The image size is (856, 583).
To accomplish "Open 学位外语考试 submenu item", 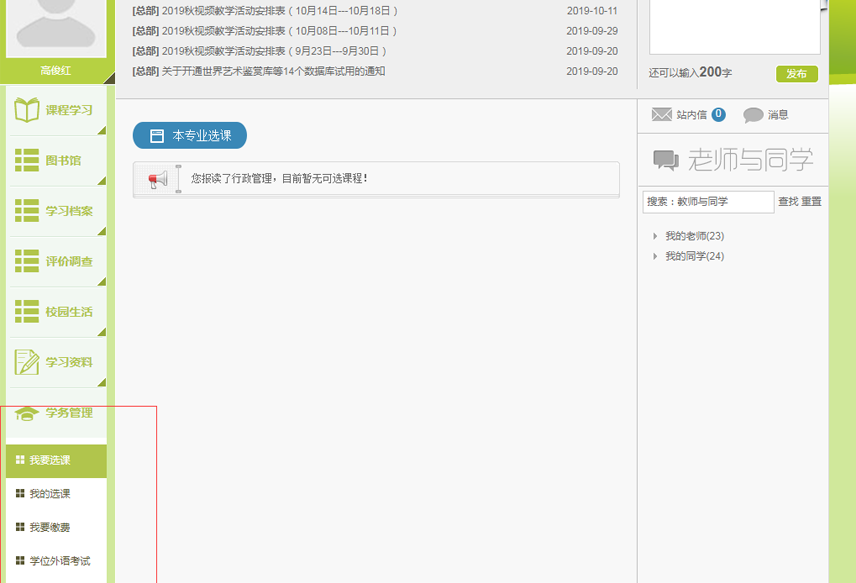I will [x=59, y=561].
